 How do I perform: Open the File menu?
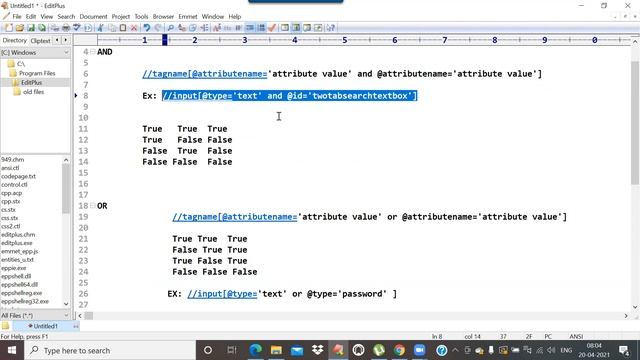pyautogui.click(x=17, y=16)
